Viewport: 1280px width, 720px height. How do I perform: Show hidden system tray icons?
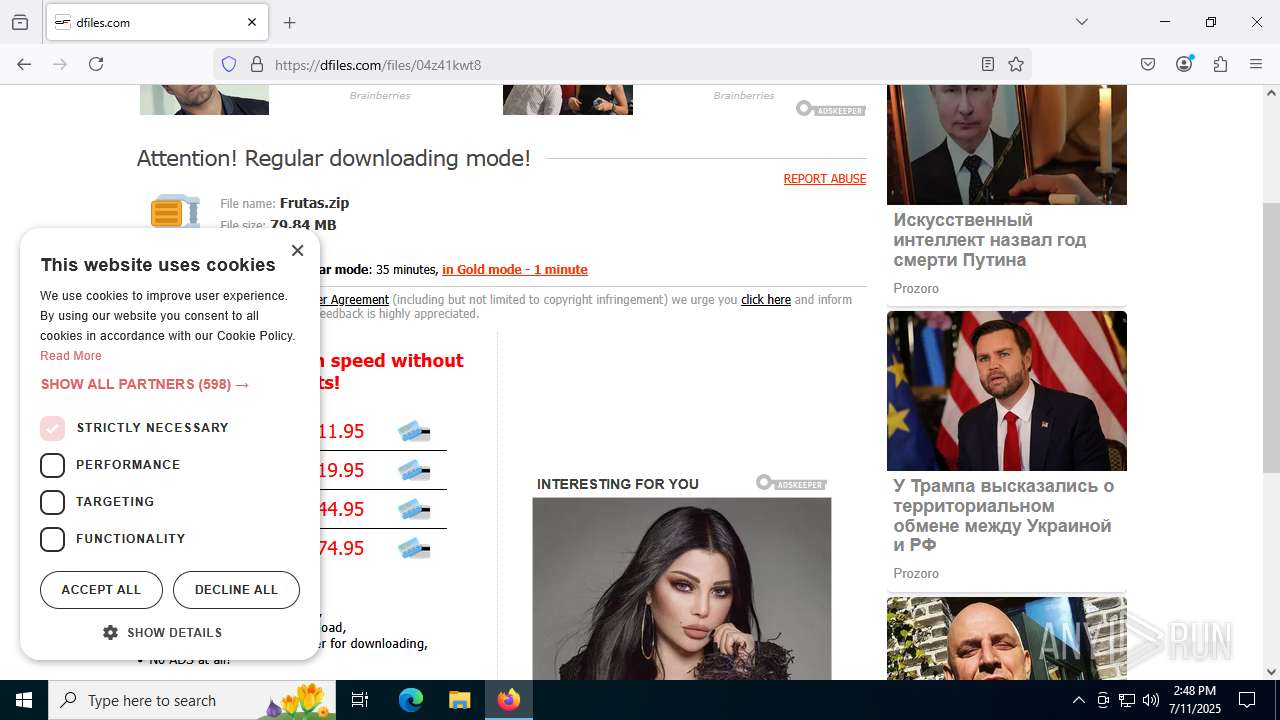1078,700
